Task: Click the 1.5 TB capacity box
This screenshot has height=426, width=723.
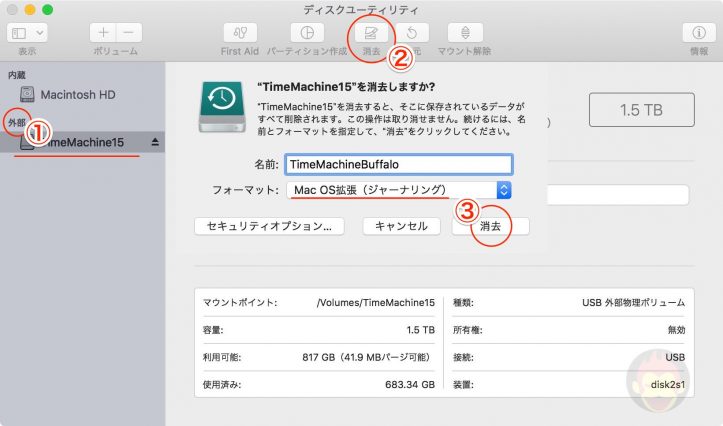Action: pyautogui.click(x=641, y=110)
